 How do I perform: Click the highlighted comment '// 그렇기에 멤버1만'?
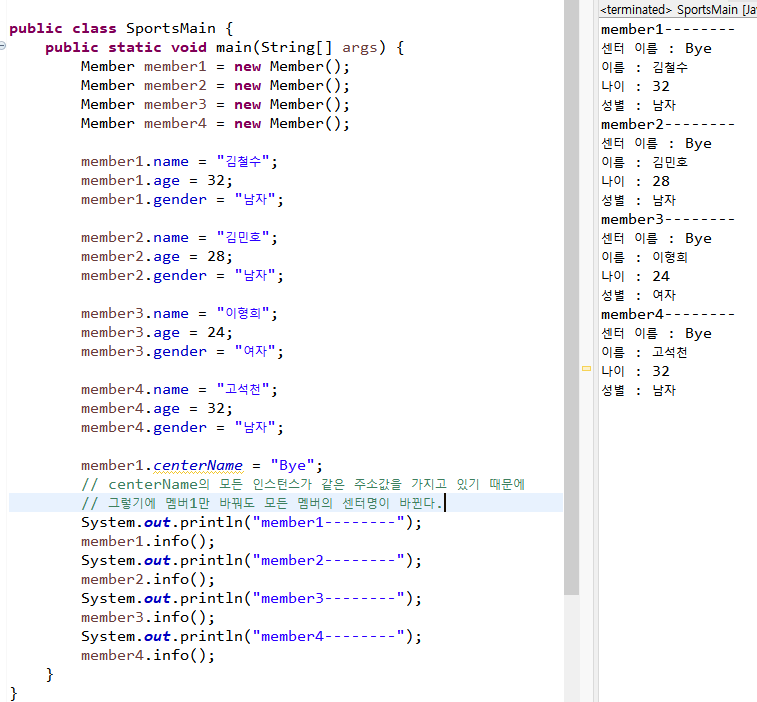261,503
